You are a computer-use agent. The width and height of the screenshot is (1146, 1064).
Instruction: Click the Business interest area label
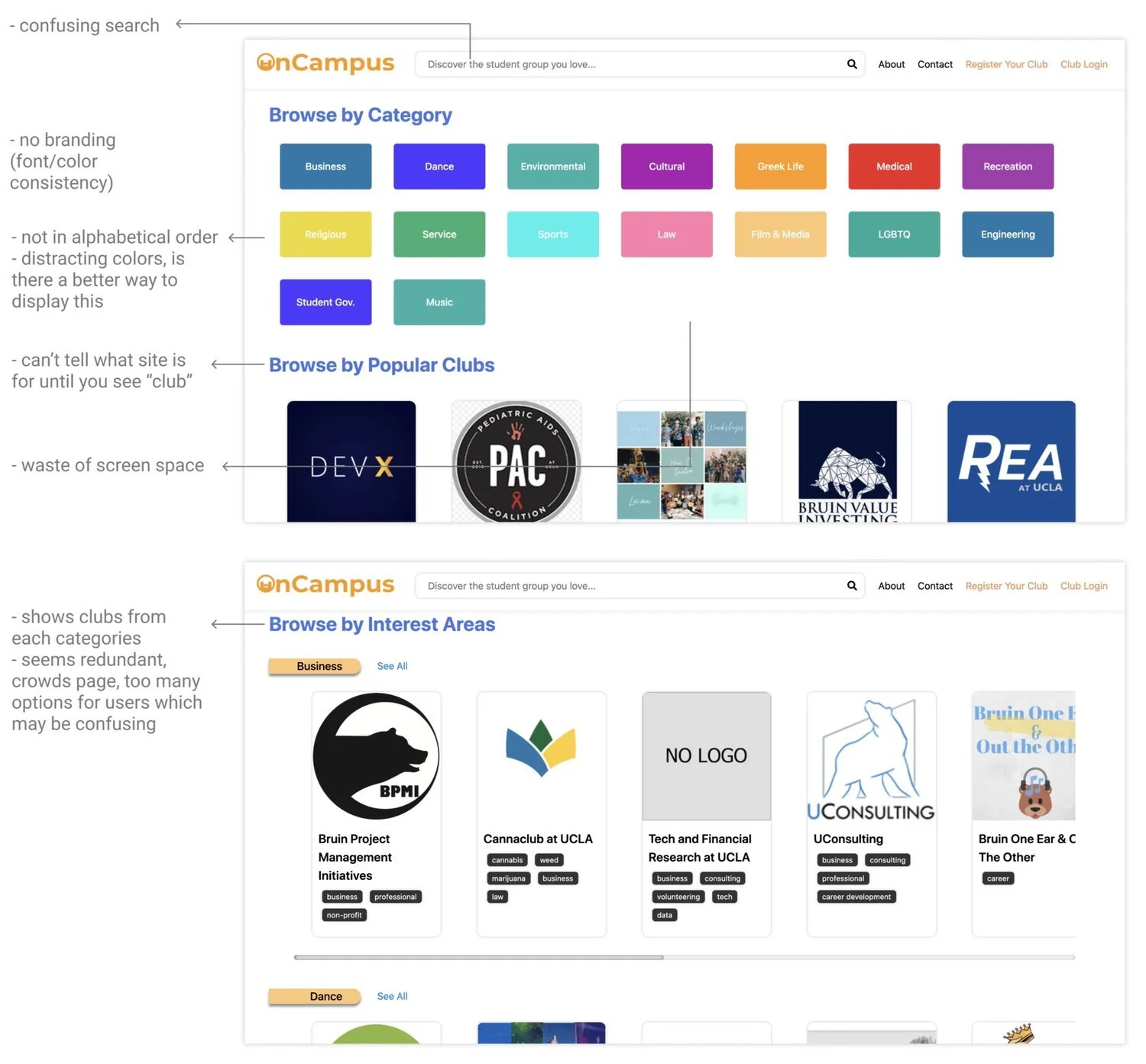coord(314,666)
